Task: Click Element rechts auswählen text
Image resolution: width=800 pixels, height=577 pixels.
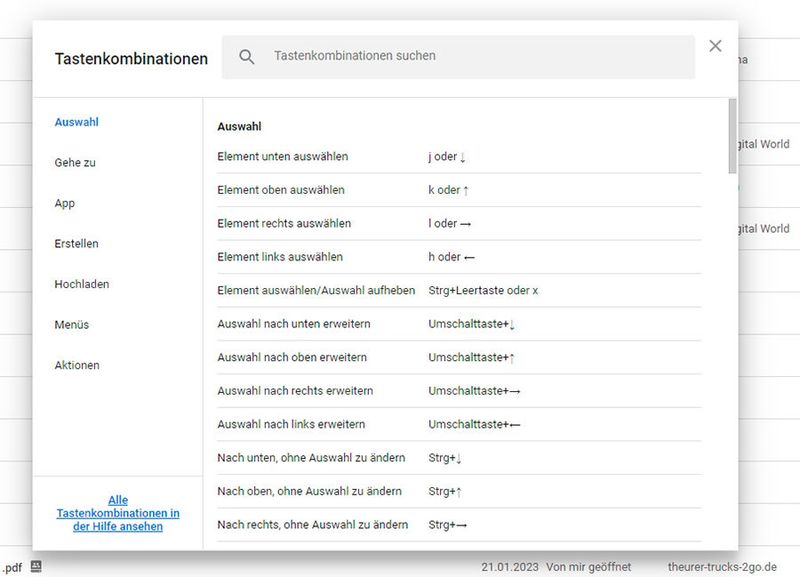Action: coord(284,223)
